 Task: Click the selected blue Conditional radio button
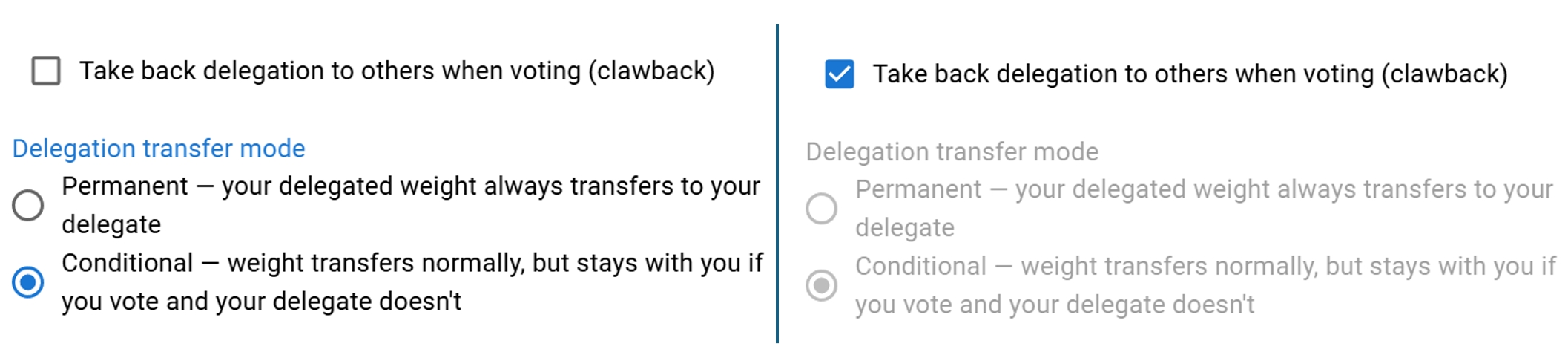coord(28,282)
